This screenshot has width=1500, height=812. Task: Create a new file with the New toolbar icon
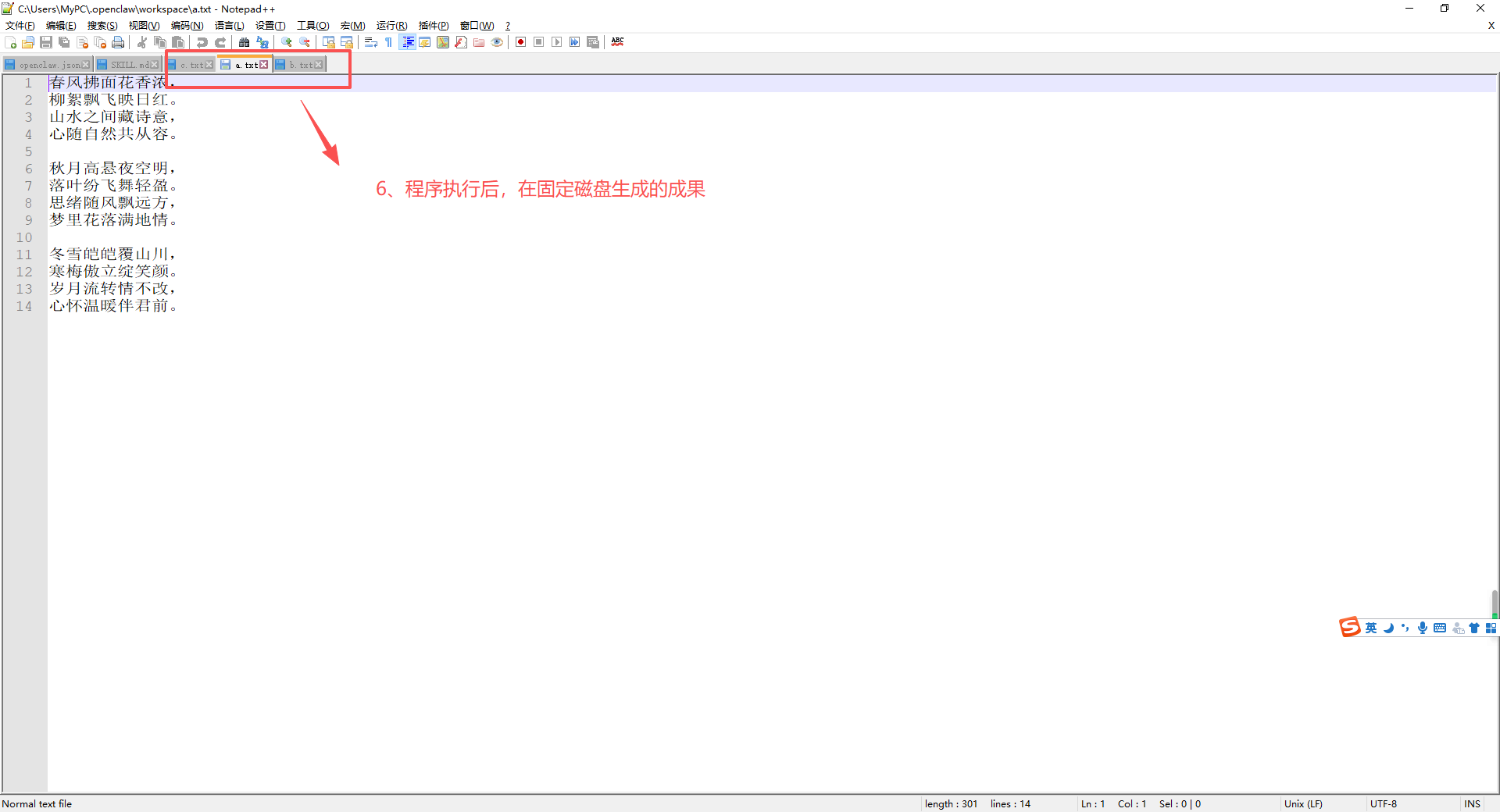(x=10, y=42)
